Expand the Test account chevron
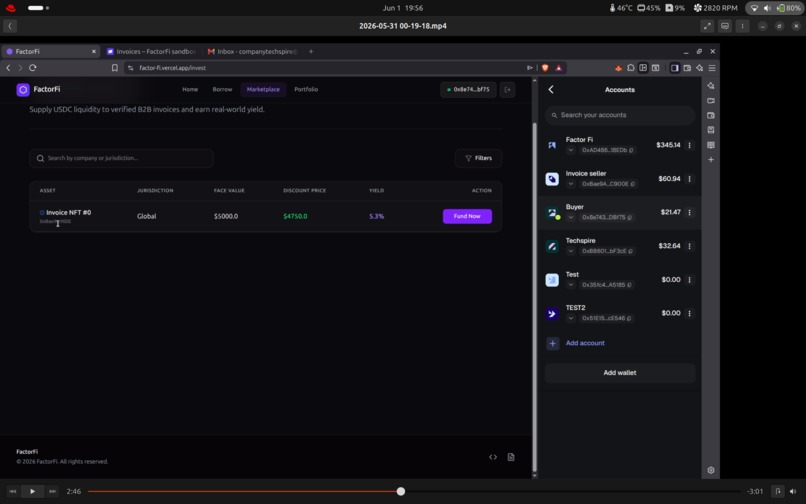806x504 pixels. point(571,284)
